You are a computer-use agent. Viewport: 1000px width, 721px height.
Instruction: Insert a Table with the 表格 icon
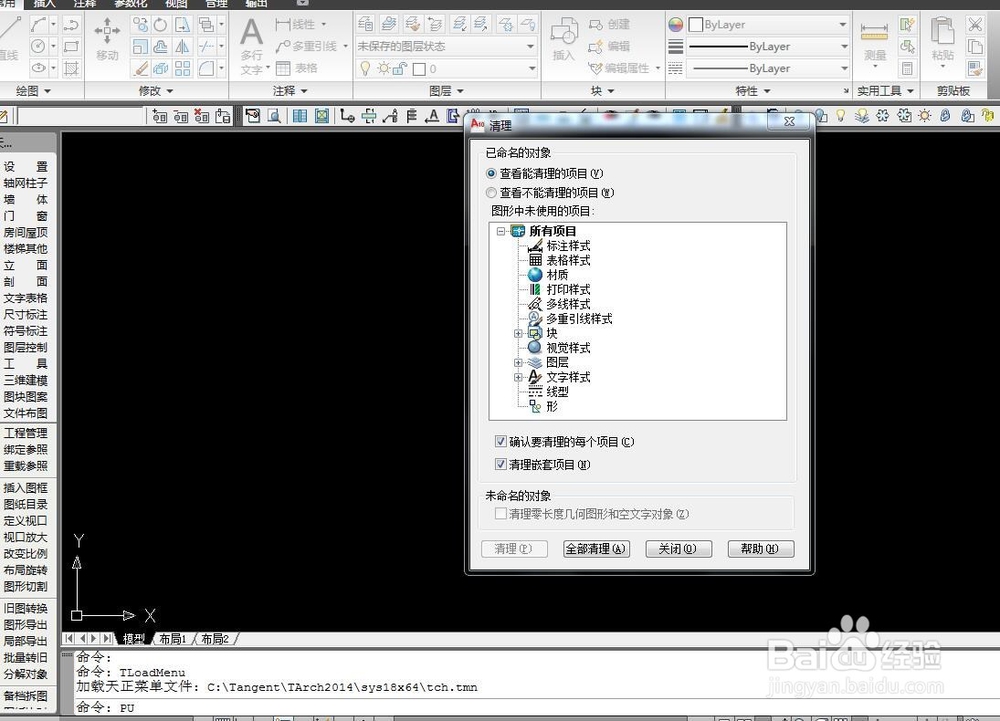pos(284,67)
